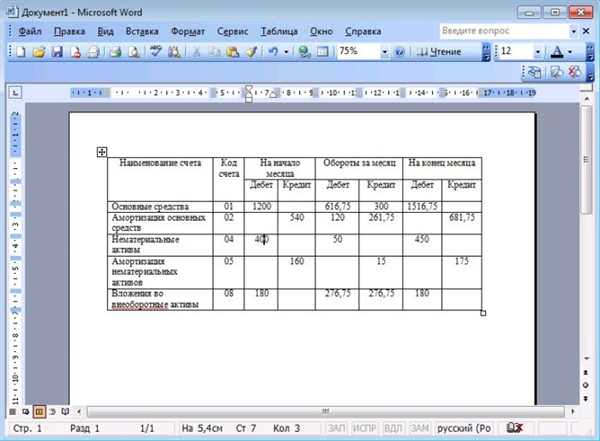The image size is (600, 441).
Task: Undo the last action
Action: (273, 52)
